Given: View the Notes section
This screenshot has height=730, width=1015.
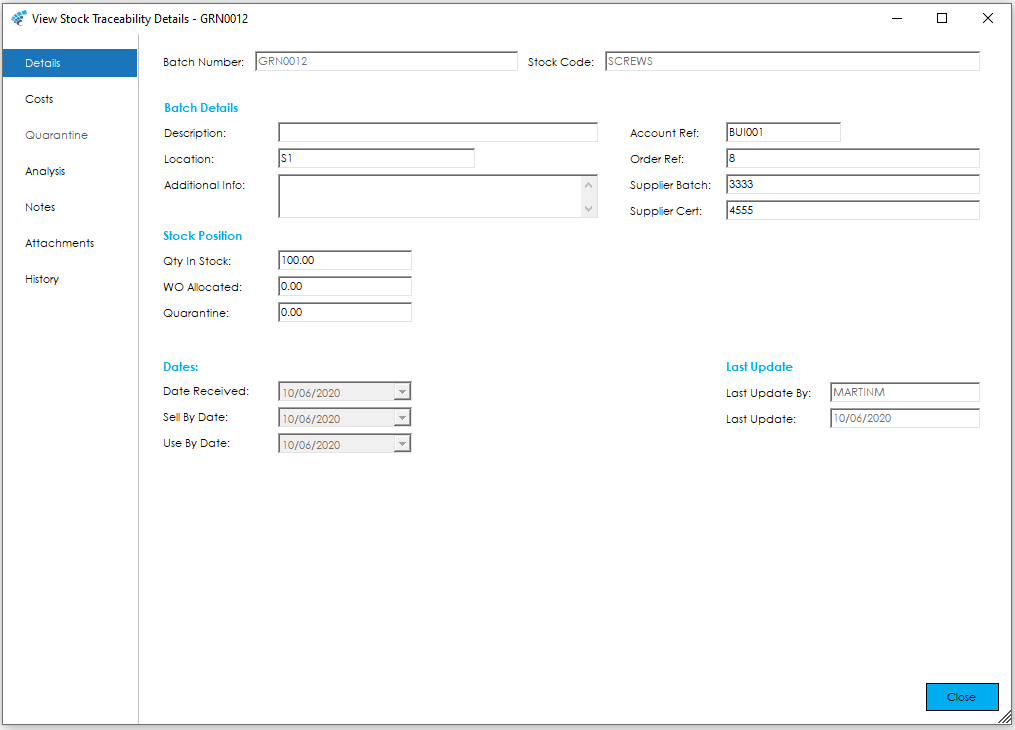Looking at the screenshot, I should [40, 207].
